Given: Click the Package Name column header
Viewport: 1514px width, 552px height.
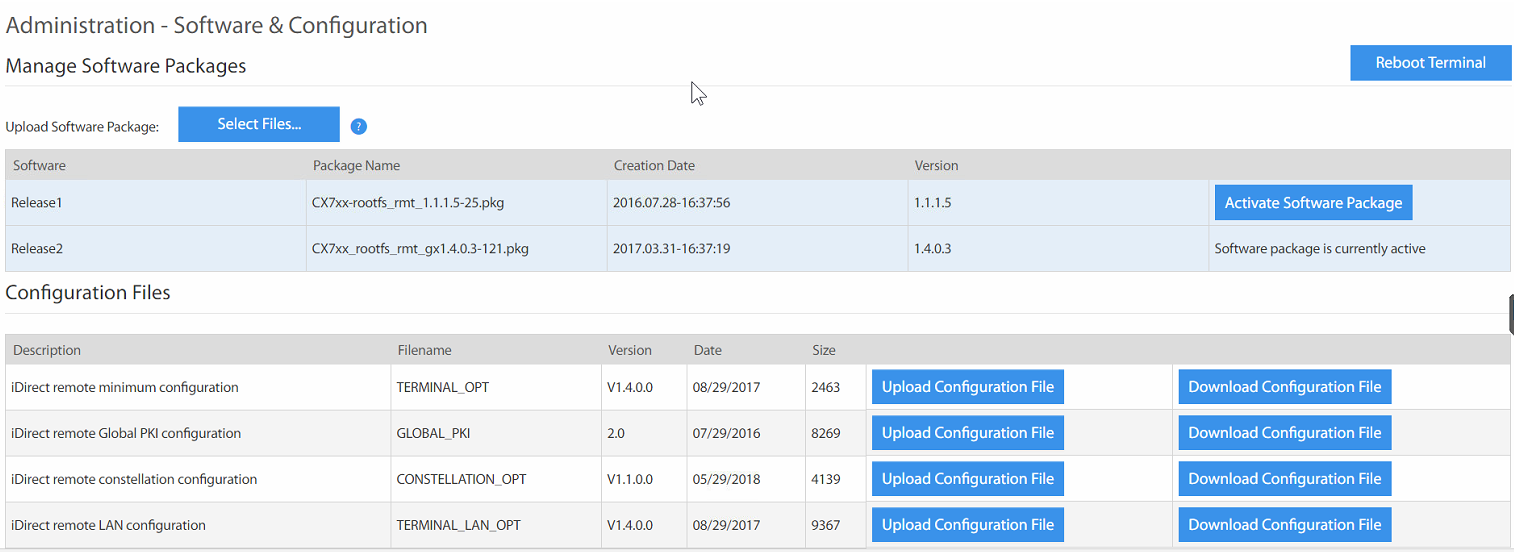Looking at the screenshot, I should (356, 165).
